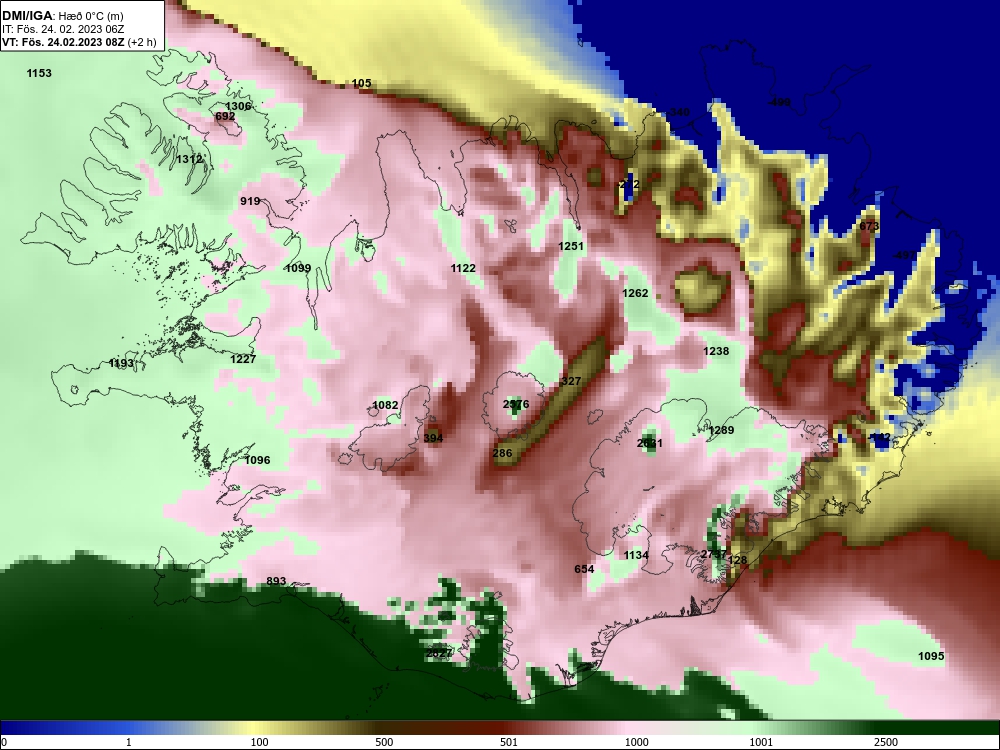
Task: Click the glacier value 2576
Action: tap(516, 404)
